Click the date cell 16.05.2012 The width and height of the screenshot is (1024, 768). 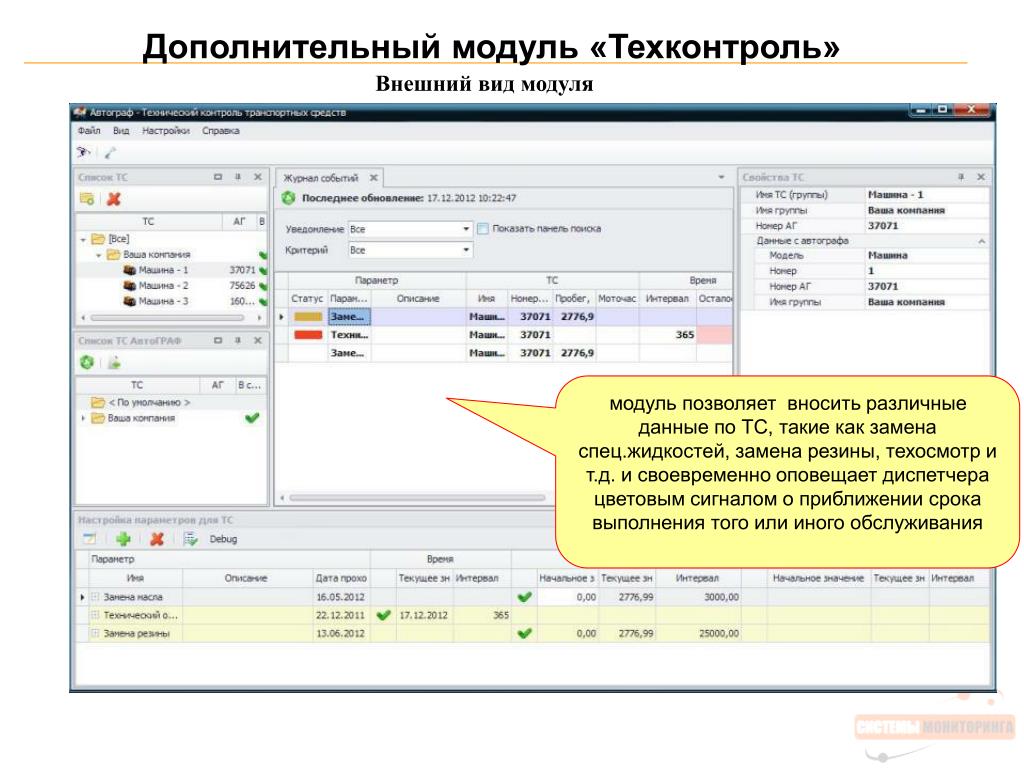click(x=340, y=597)
